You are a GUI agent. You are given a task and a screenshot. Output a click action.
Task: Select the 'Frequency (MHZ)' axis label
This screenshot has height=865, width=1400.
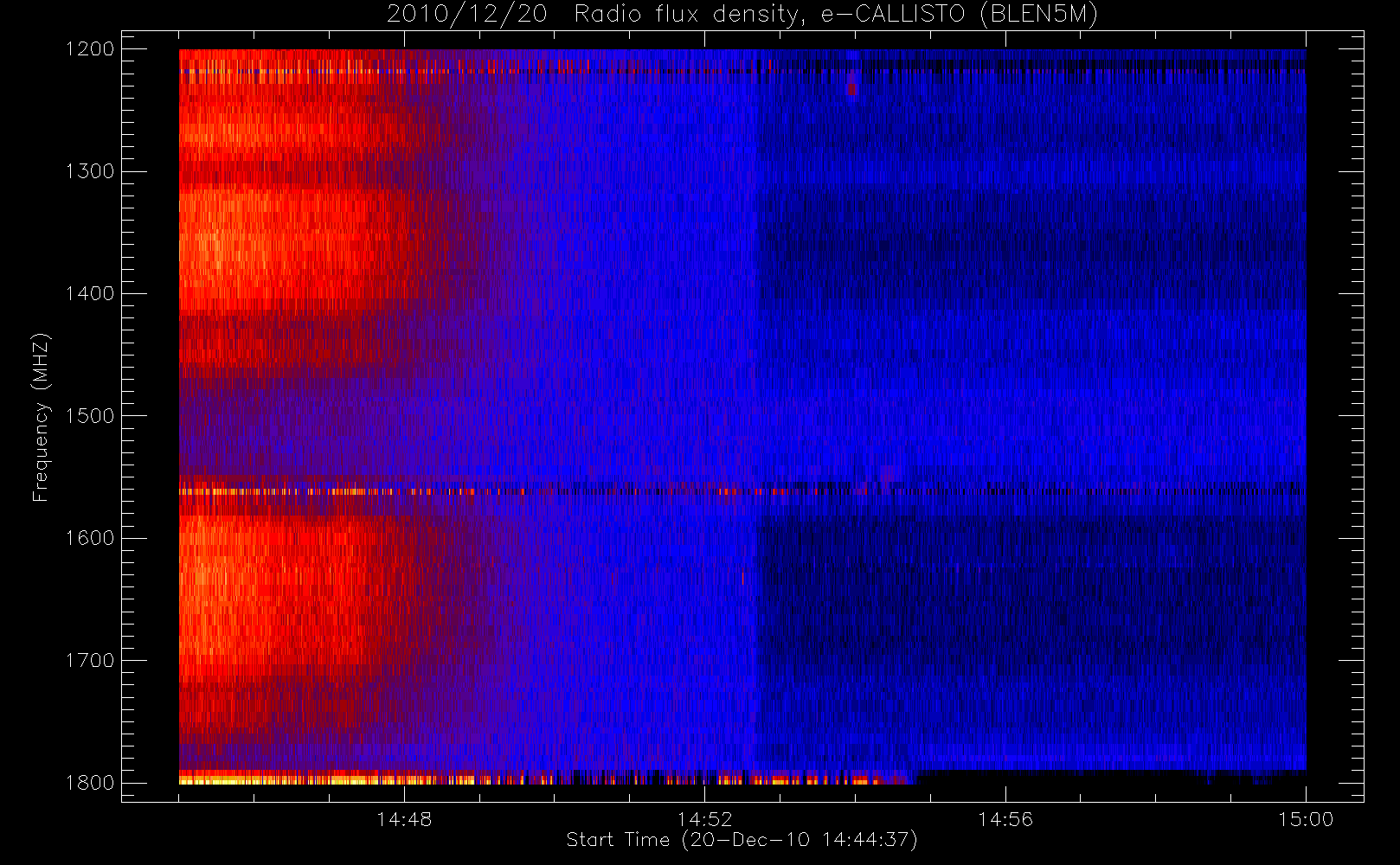(40, 417)
